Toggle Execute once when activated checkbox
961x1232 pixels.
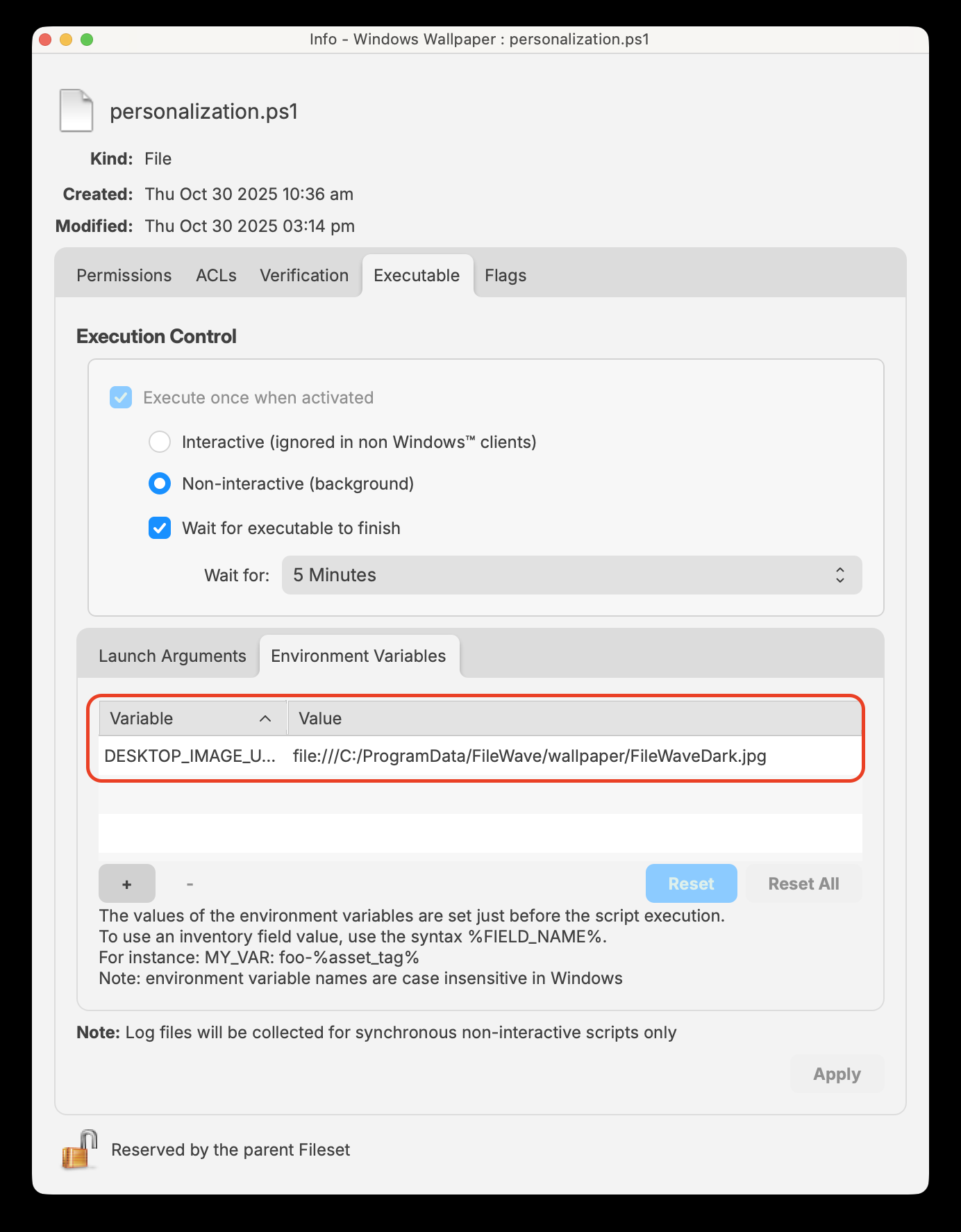tap(121, 398)
